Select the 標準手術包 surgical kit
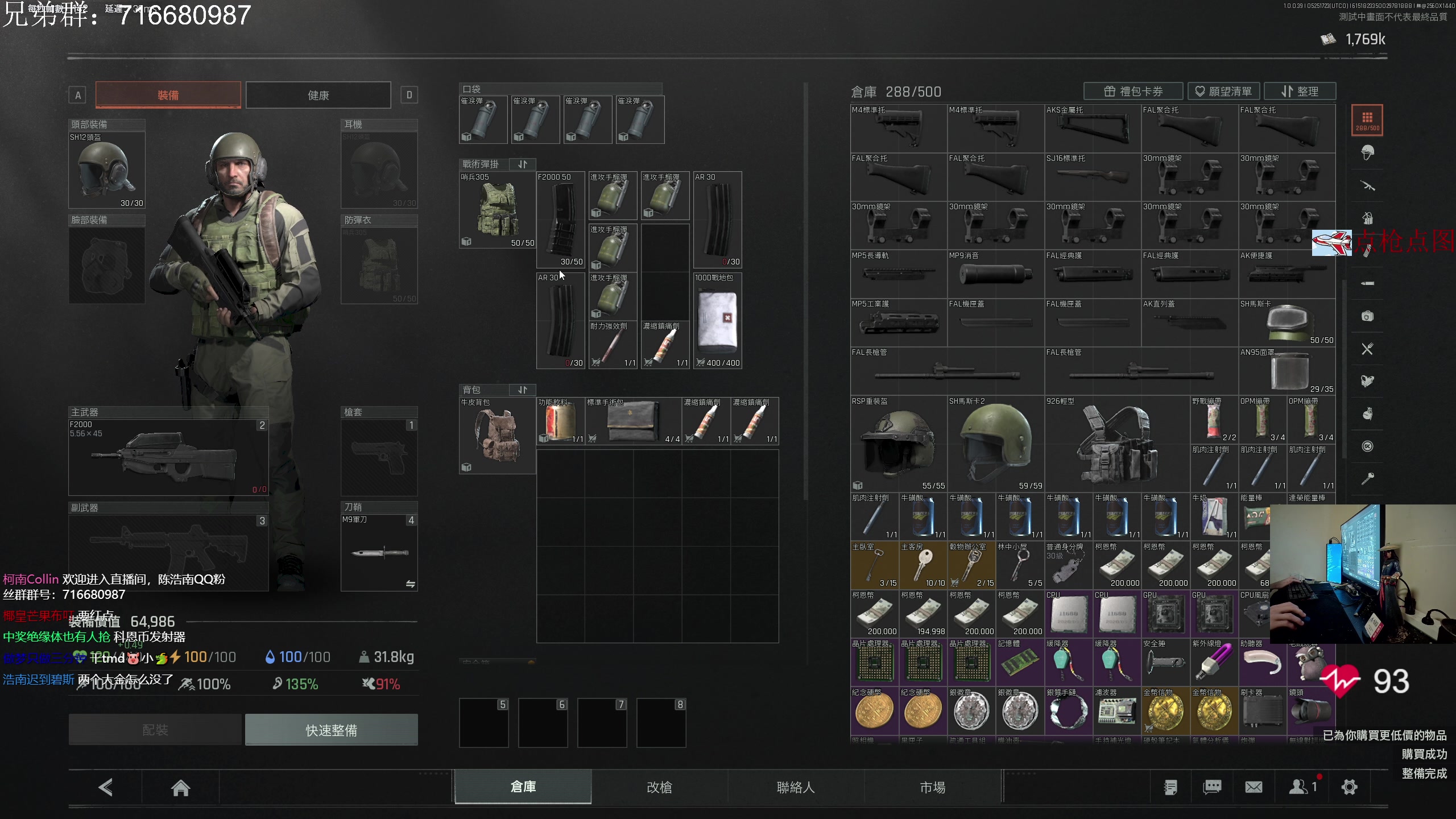The image size is (1456, 819). [x=634, y=421]
